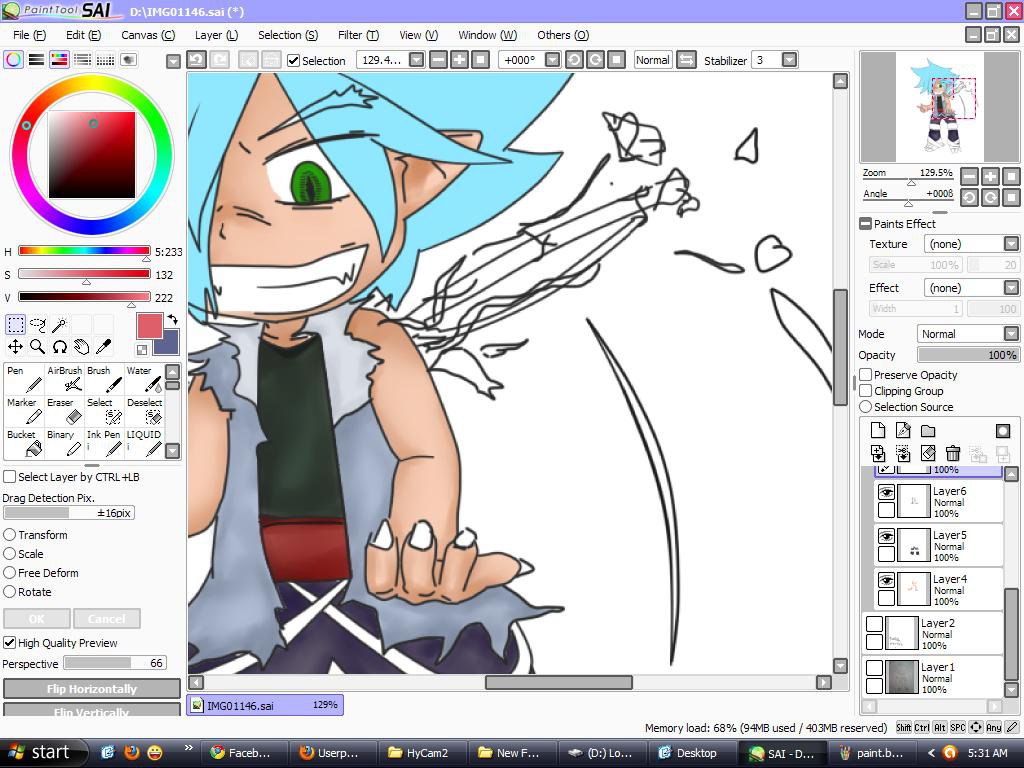Open the Canvas menu
The image size is (1024, 768).
pyautogui.click(x=147, y=35)
